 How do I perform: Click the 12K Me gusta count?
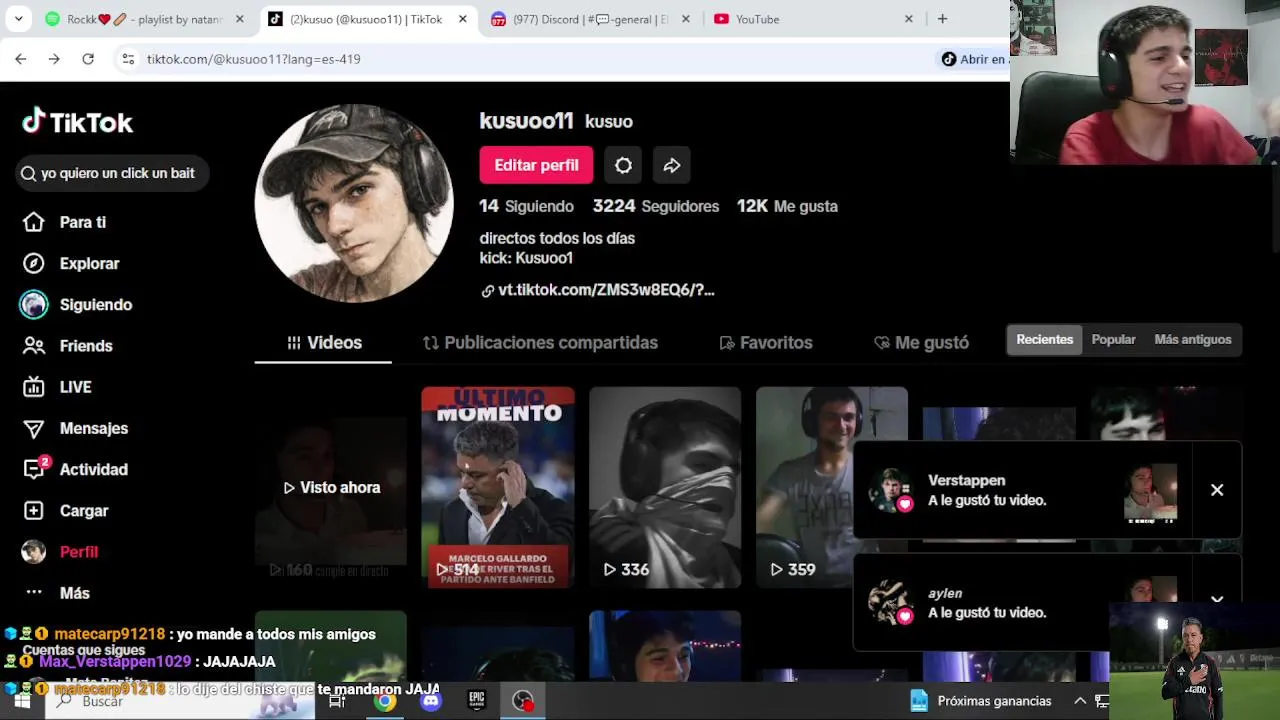click(x=787, y=206)
